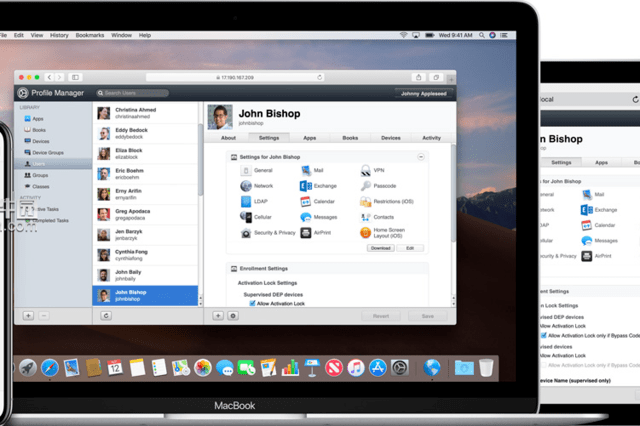
Task: Open the gear action menu below the details
Action: click(233, 315)
